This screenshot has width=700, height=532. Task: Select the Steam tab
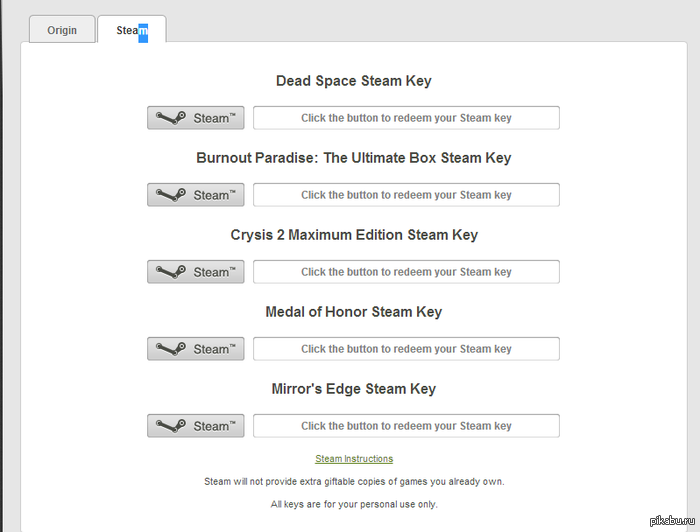(131, 30)
